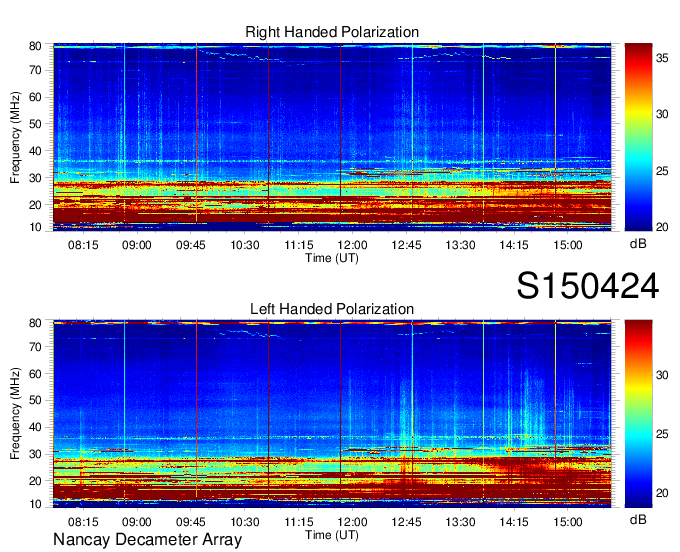Image resolution: width=680 pixels, height=552 pixels.
Task: Click the lower plot's dB colorbar
Action: (x=638, y=414)
